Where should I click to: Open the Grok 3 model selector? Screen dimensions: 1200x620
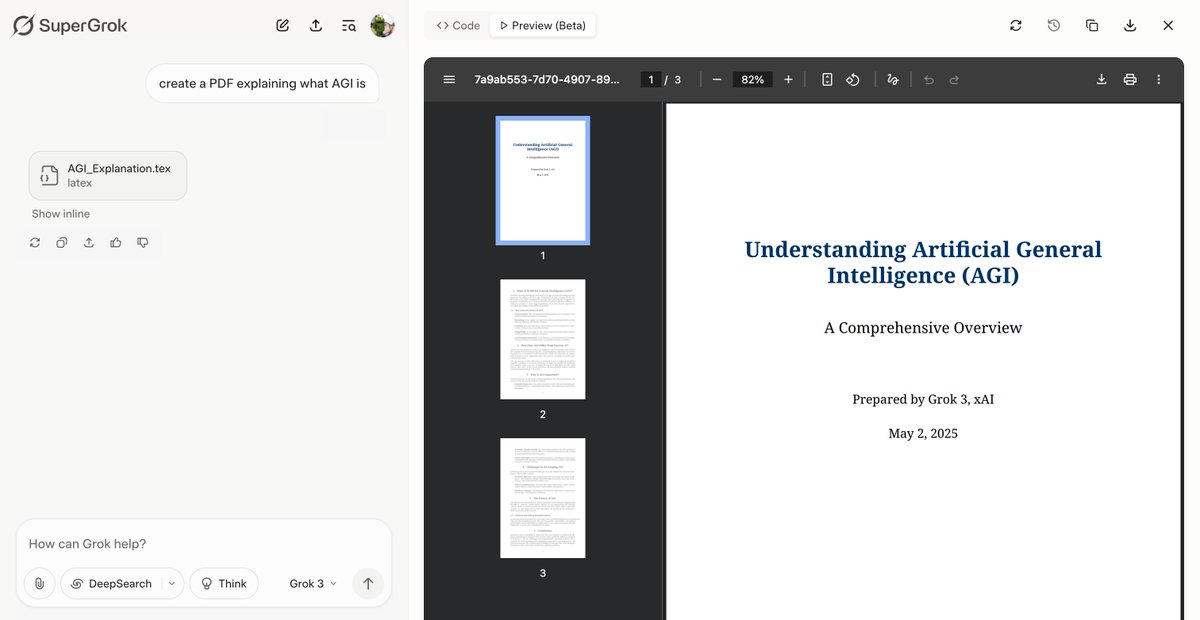pyautogui.click(x=313, y=584)
